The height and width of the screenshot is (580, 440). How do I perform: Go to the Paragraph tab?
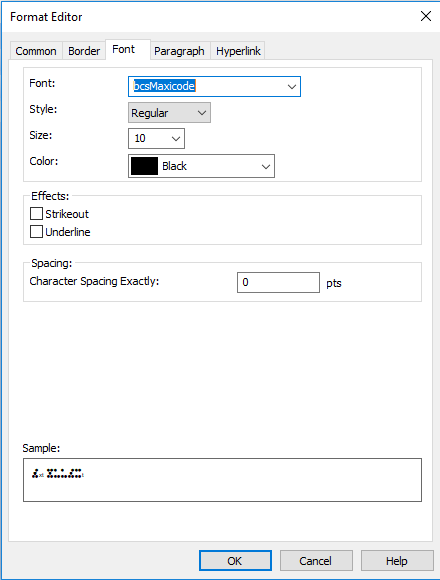click(179, 51)
